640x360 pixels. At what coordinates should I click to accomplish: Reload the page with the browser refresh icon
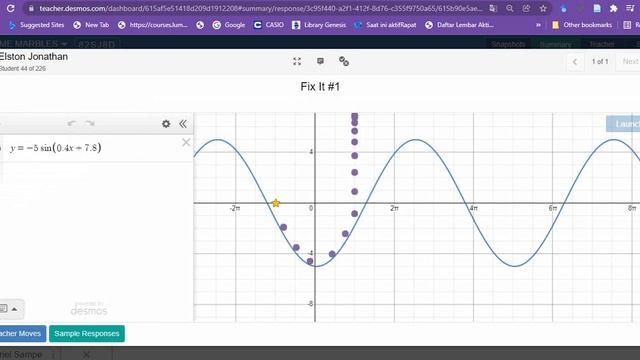(x=11, y=8)
